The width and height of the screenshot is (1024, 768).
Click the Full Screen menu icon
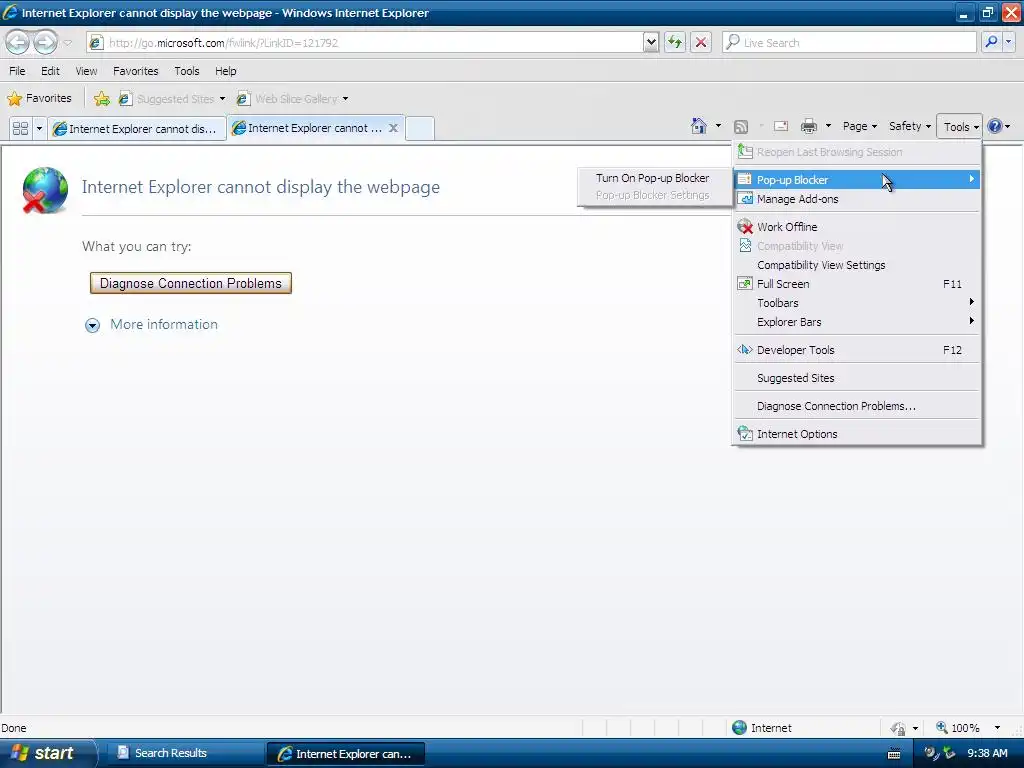pyautogui.click(x=744, y=283)
